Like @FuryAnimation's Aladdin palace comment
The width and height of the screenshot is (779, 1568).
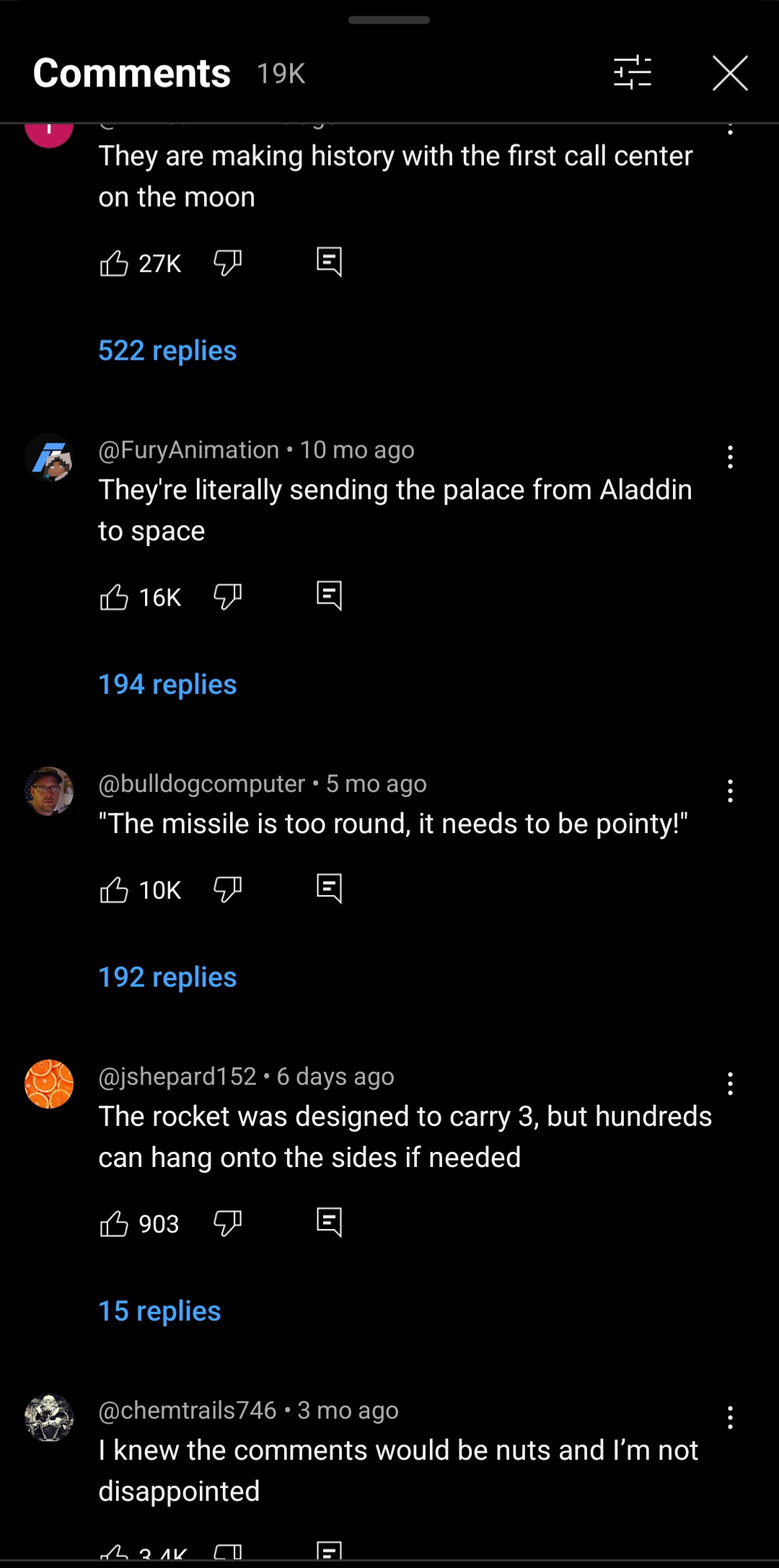(x=115, y=596)
